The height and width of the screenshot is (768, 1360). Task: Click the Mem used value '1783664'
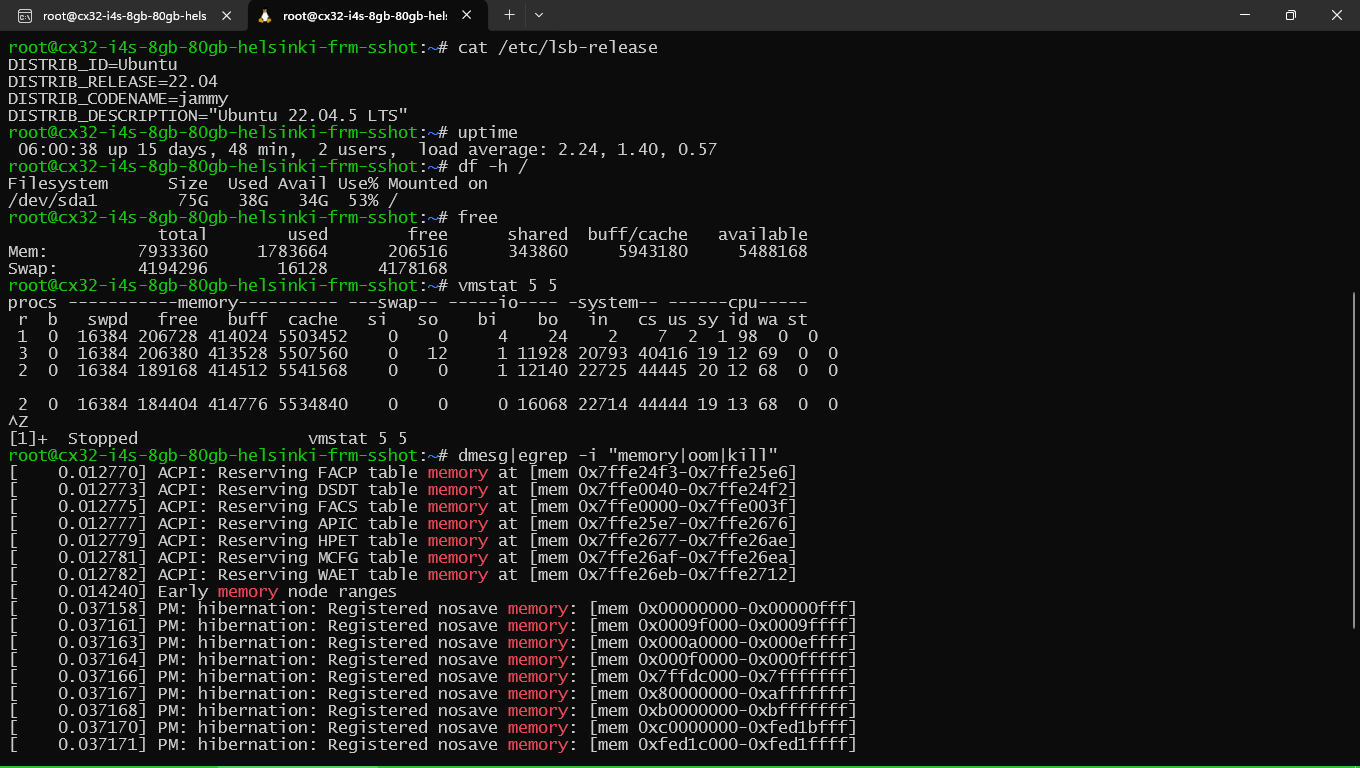point(293,251)
